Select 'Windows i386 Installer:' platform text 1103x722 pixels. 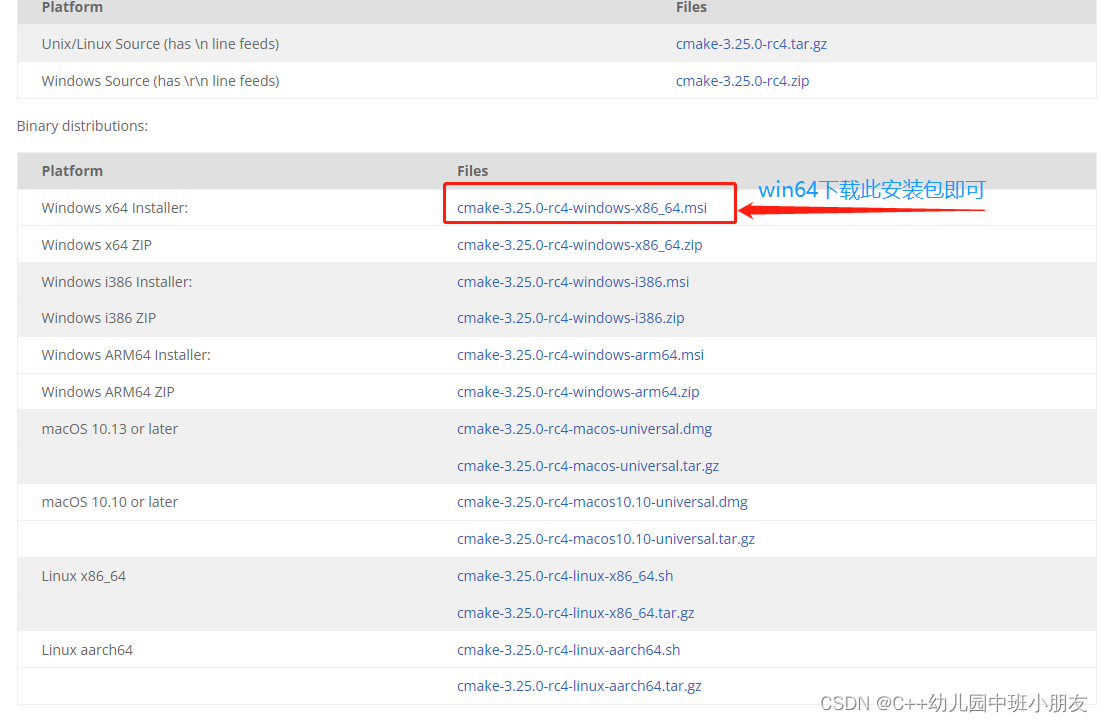coord(117,281)
